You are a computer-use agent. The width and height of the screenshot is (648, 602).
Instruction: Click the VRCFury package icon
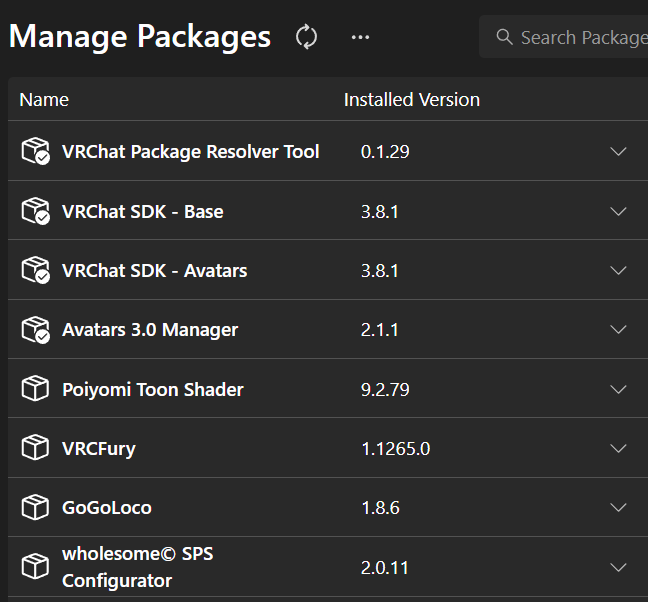coord(35,448)
